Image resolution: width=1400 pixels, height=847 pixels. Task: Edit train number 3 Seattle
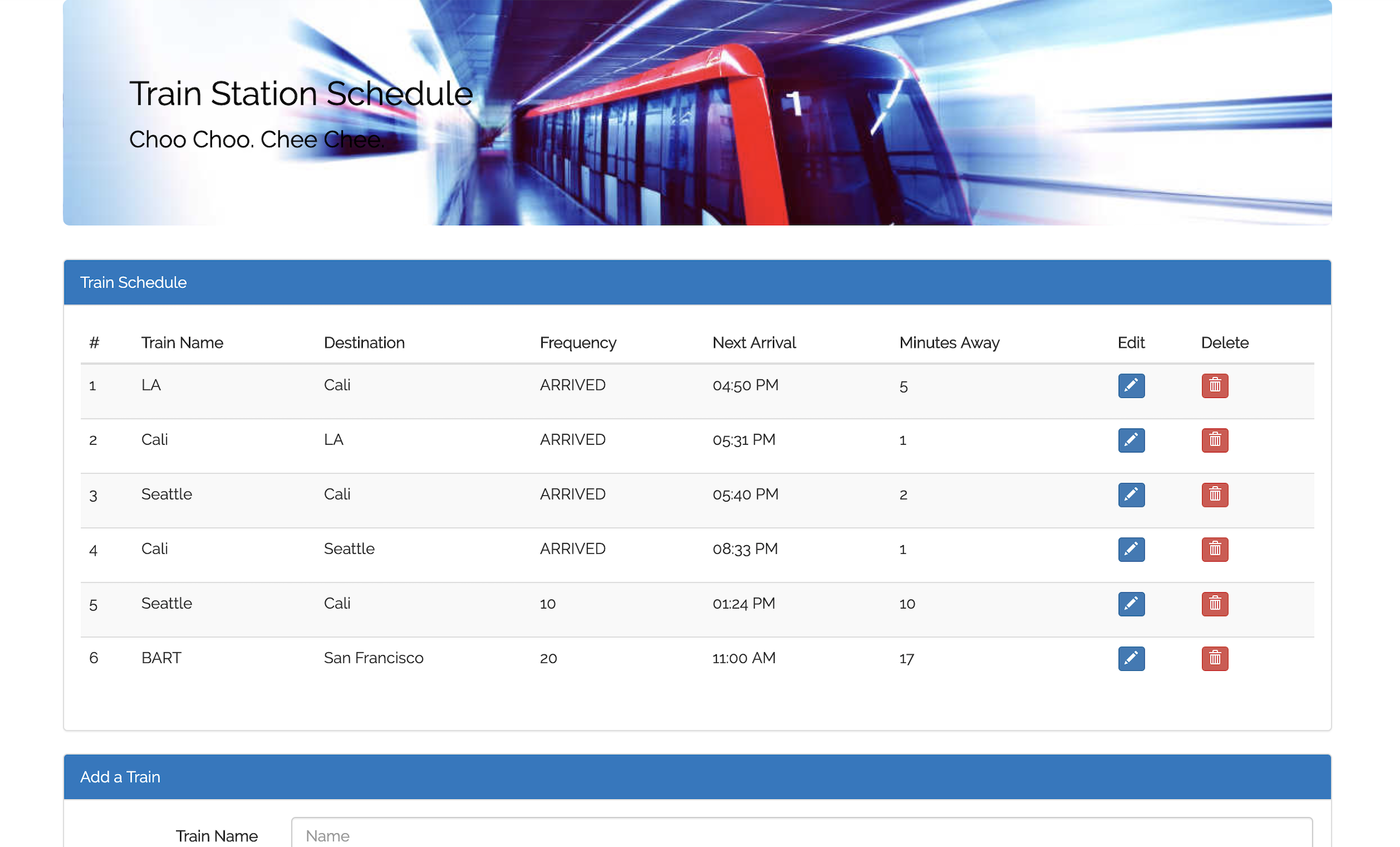[x=1131, y=495]
